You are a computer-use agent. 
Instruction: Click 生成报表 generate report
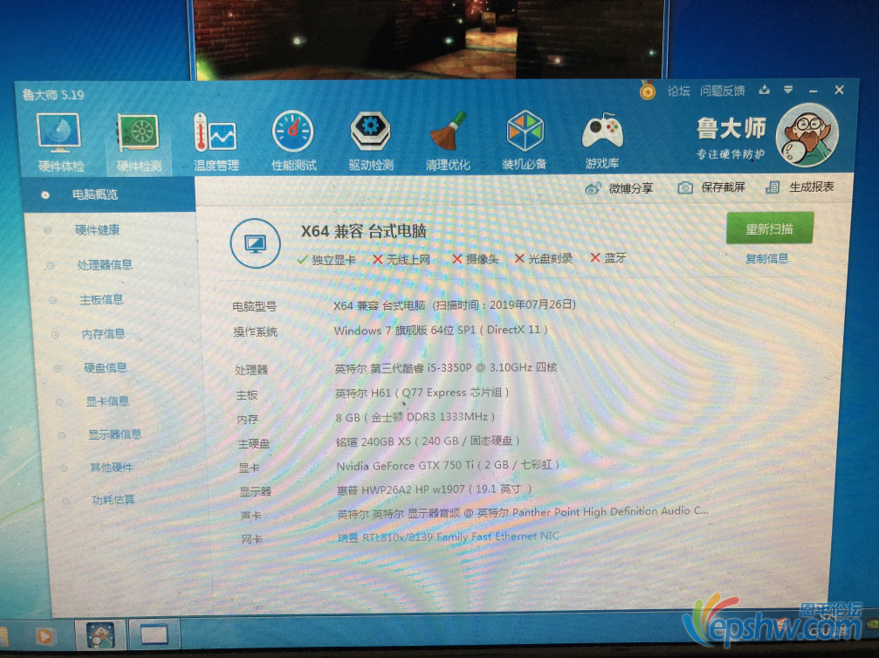tap(800, 187)
